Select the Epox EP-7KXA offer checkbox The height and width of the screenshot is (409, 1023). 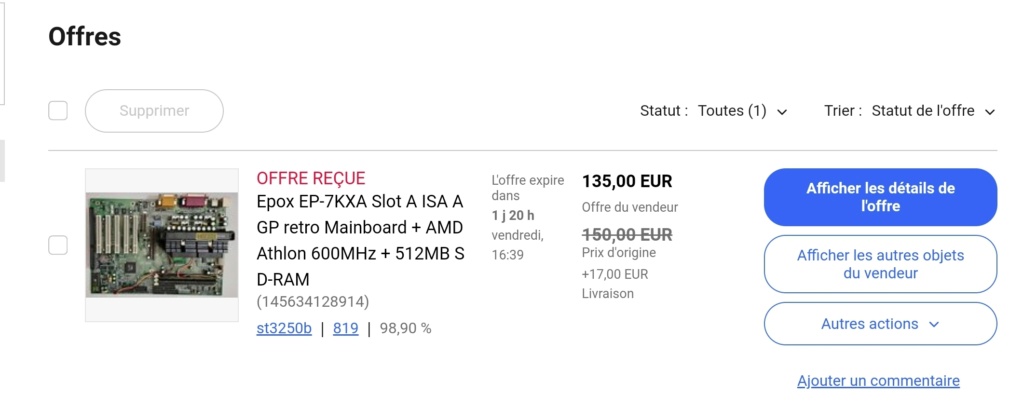58,245
